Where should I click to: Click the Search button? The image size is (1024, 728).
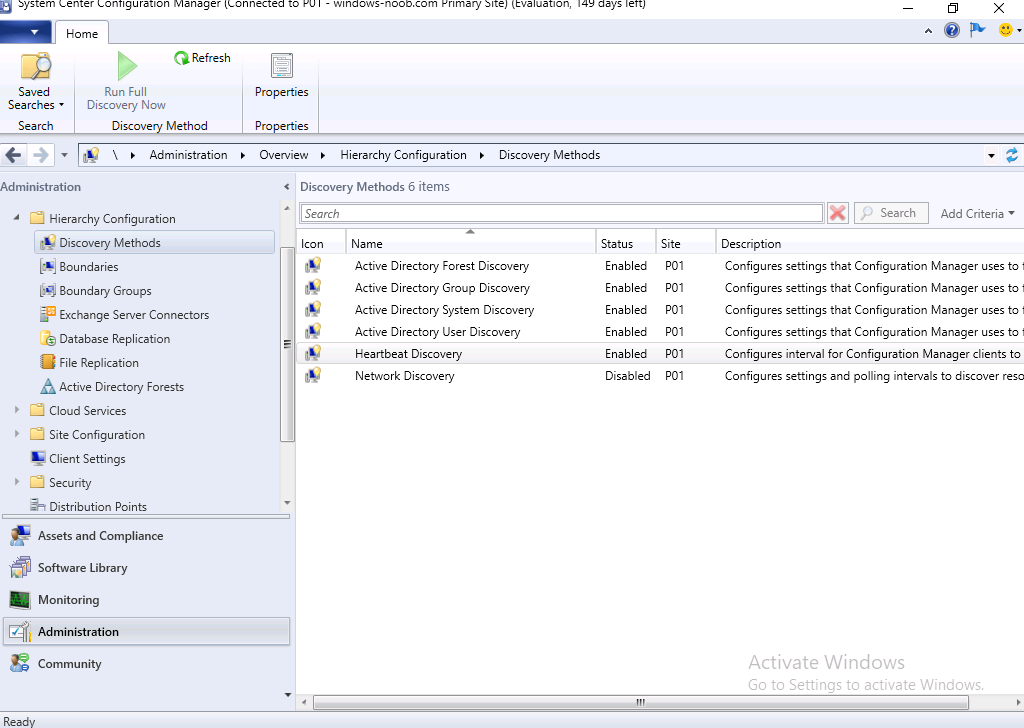(891, 213)
